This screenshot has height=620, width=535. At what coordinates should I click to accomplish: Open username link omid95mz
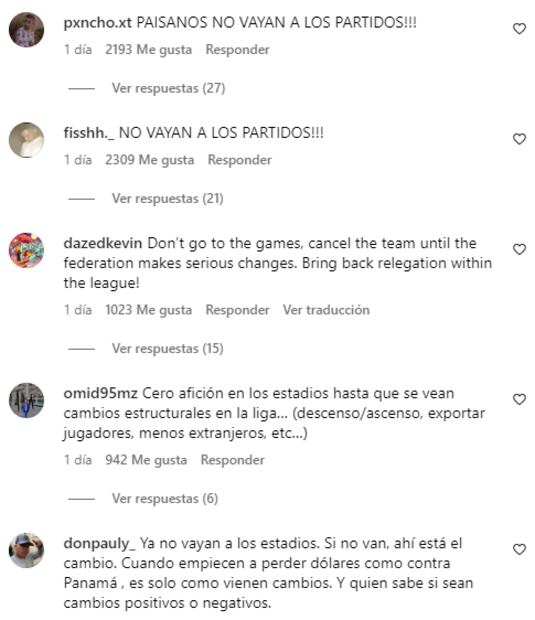click(x=100, y=393)
